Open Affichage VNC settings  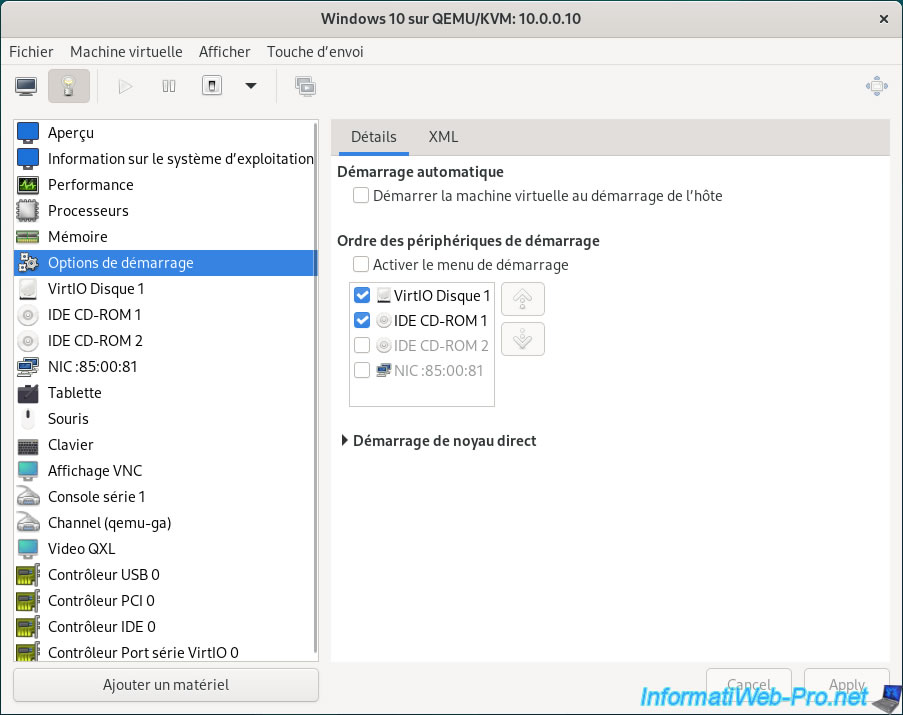[166, 471]
